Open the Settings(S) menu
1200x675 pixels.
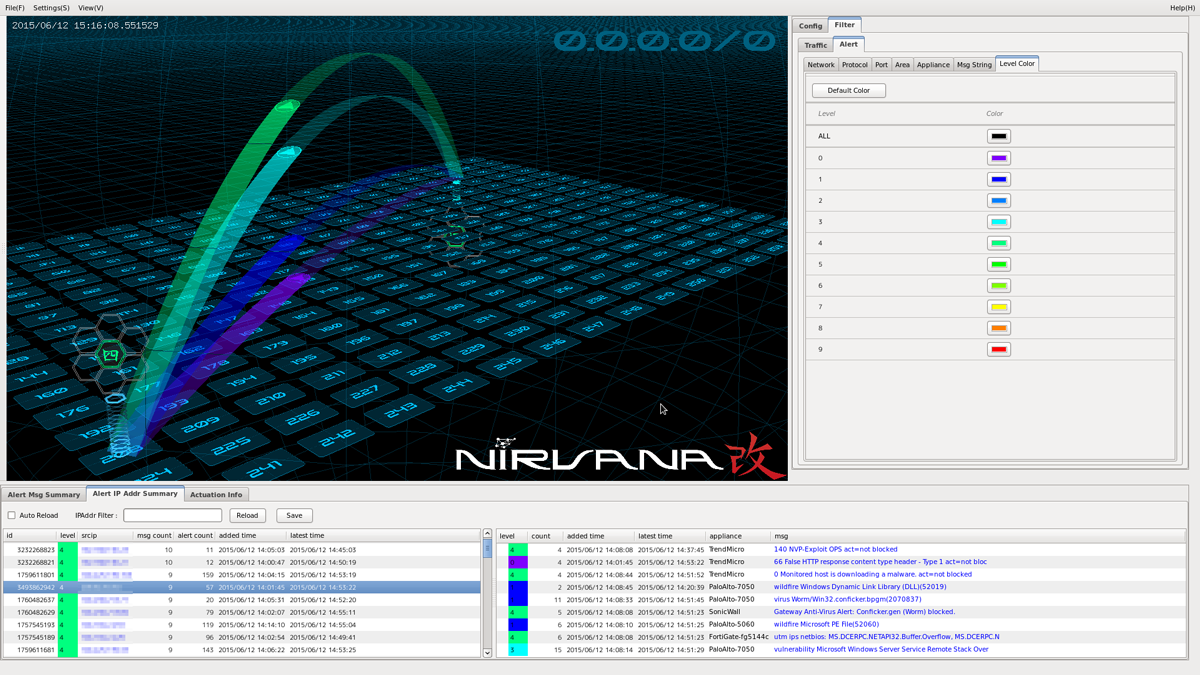pos(51,8)
